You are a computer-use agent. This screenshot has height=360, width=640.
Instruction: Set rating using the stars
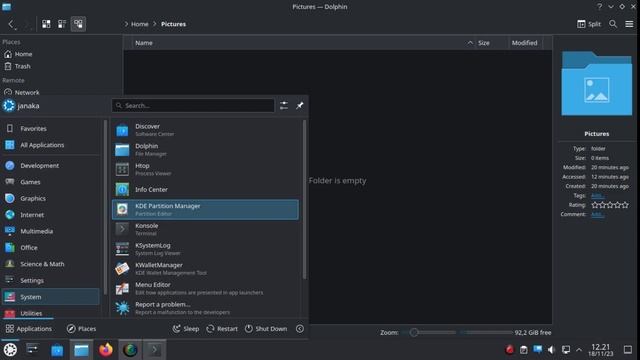[610, 205]
